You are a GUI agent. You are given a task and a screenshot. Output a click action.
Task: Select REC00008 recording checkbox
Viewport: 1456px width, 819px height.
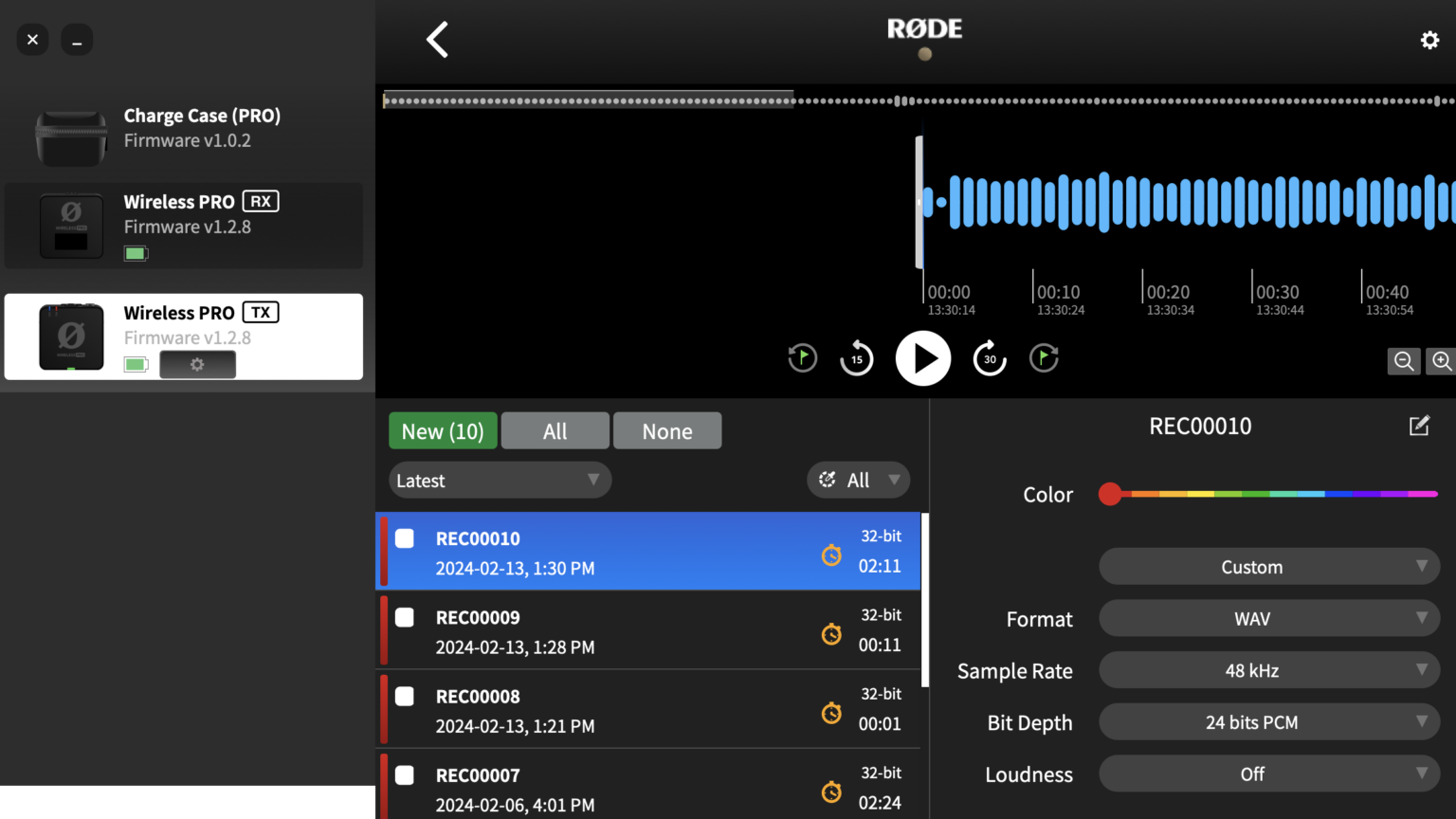pyautogui.click(x=405, y=697)
